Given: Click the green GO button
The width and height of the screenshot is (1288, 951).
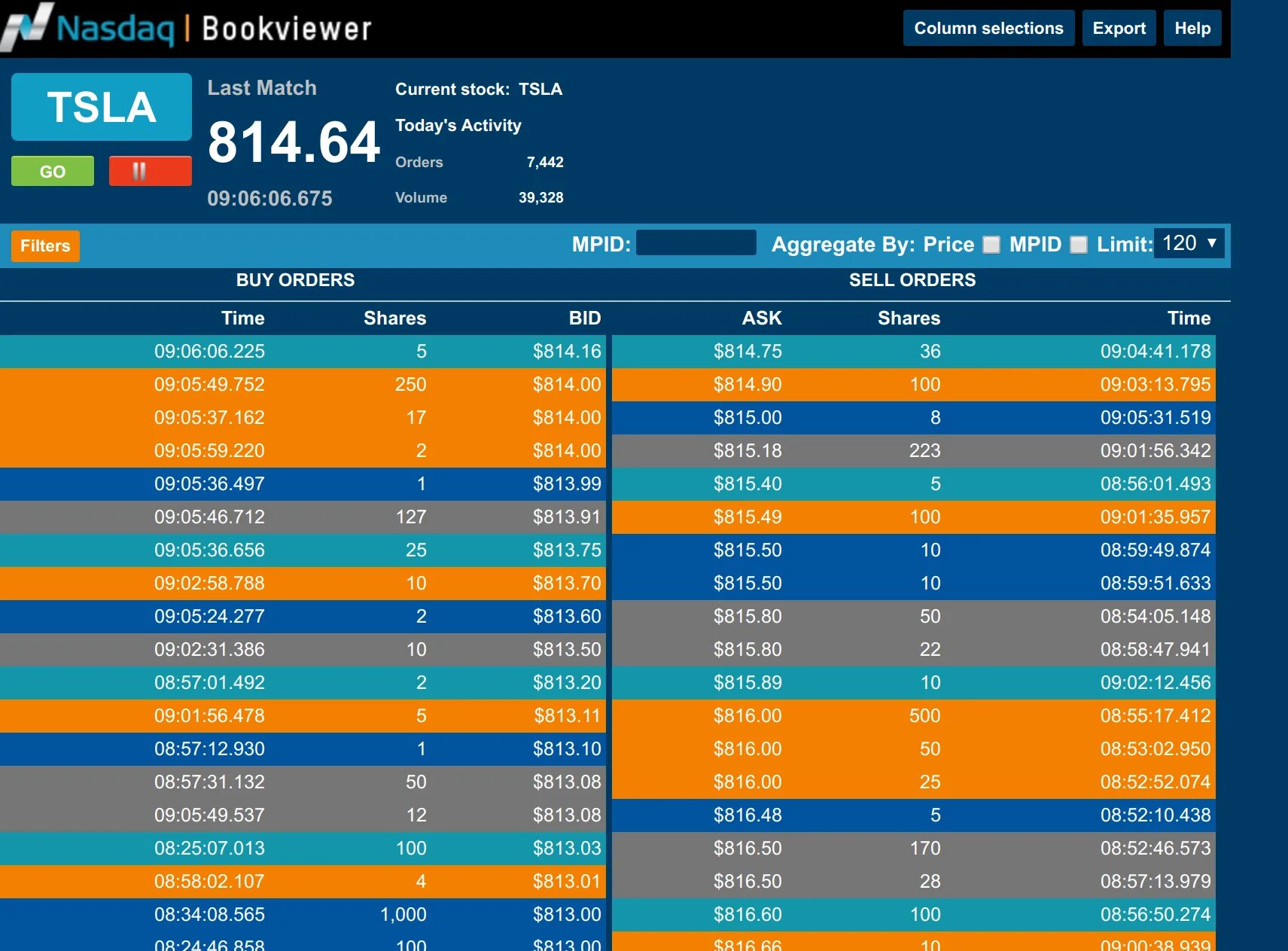Looking at the screenshot, I should pos(53,171).
